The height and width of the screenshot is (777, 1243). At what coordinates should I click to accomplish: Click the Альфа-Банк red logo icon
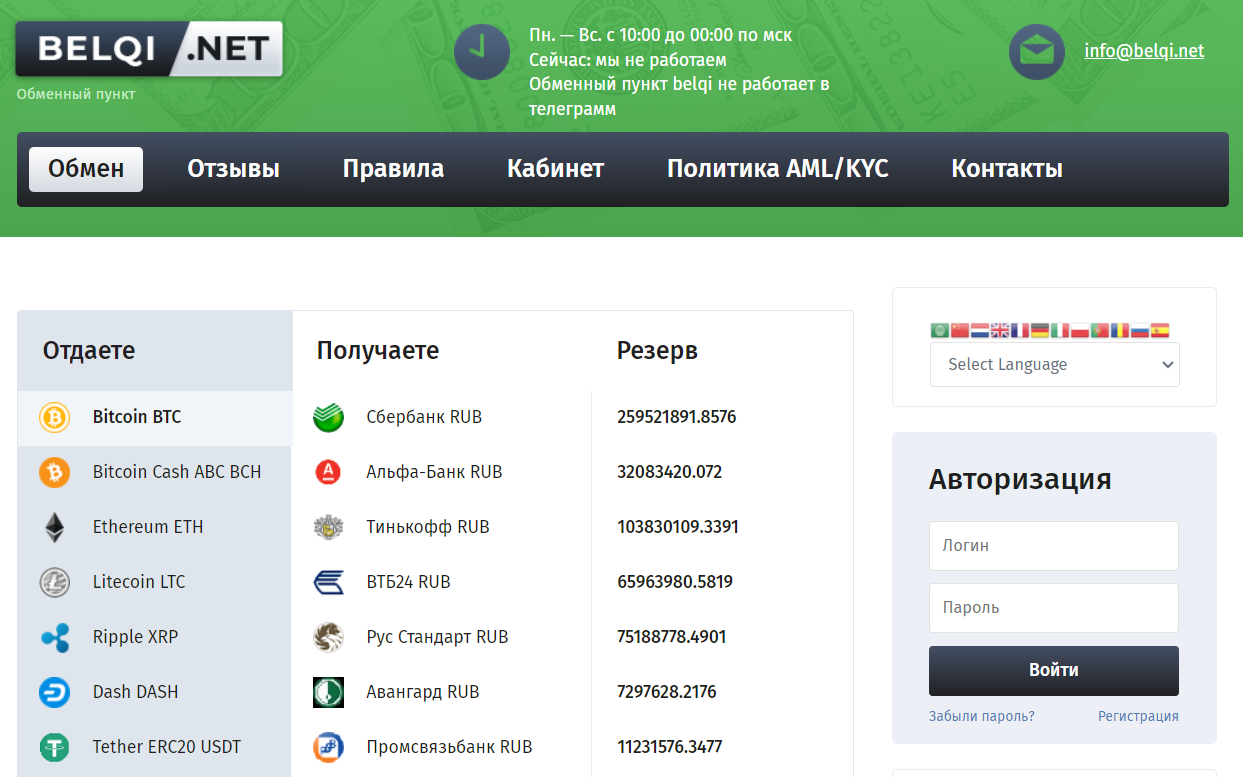tap(328, 472)
